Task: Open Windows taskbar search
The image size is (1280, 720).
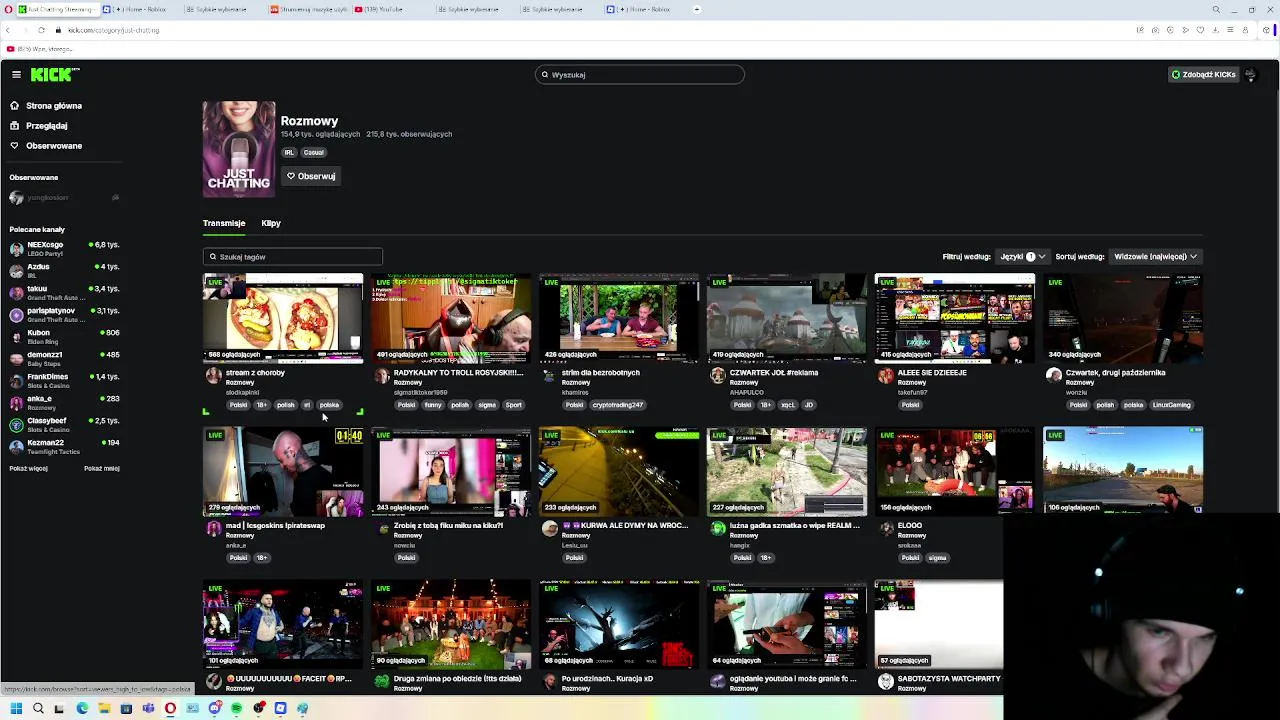Action: (x=38, y=709)
